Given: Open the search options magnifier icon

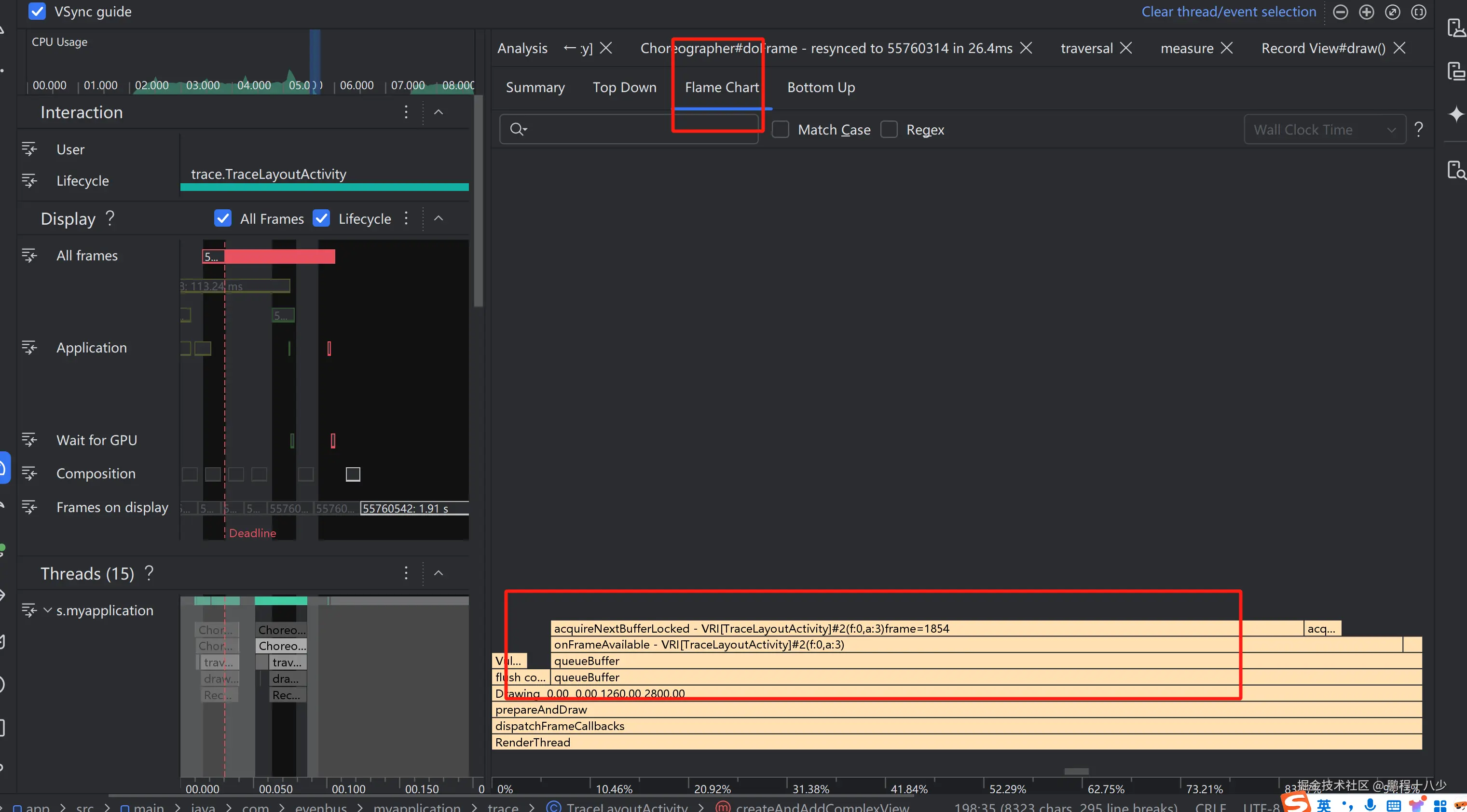Looking at the screenshot, I should coord(518,129).
